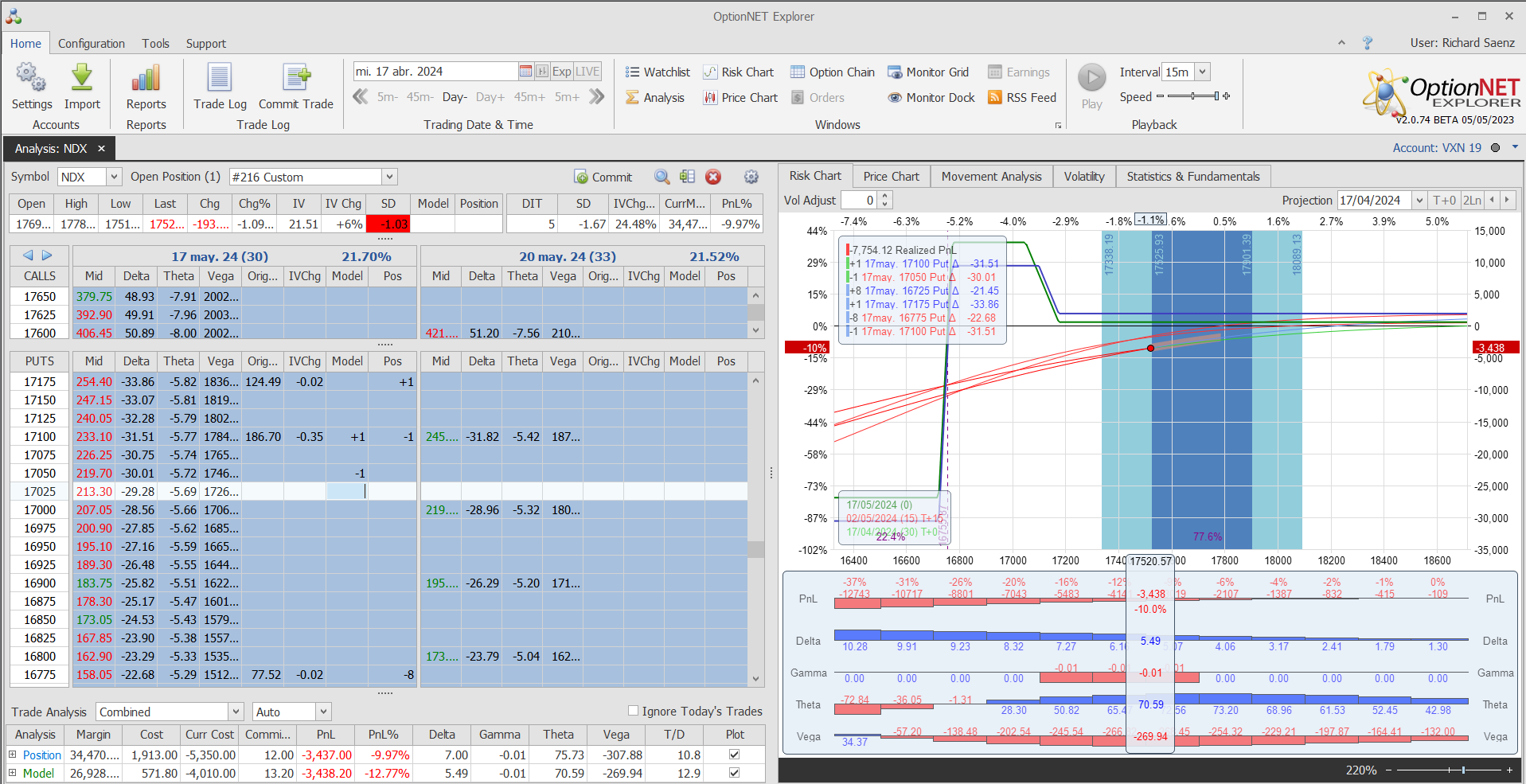1526x784 pixels.
Task: Open the Option Chain window
Action: pyautogui.click(x=832, y=72)
